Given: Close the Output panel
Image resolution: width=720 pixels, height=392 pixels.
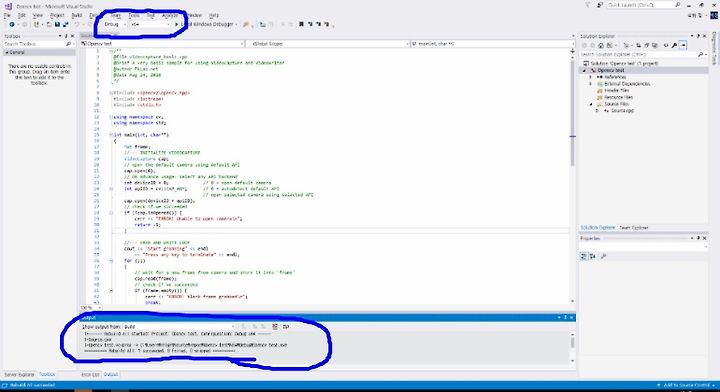Looking at the screenshot, I should 572,318.
